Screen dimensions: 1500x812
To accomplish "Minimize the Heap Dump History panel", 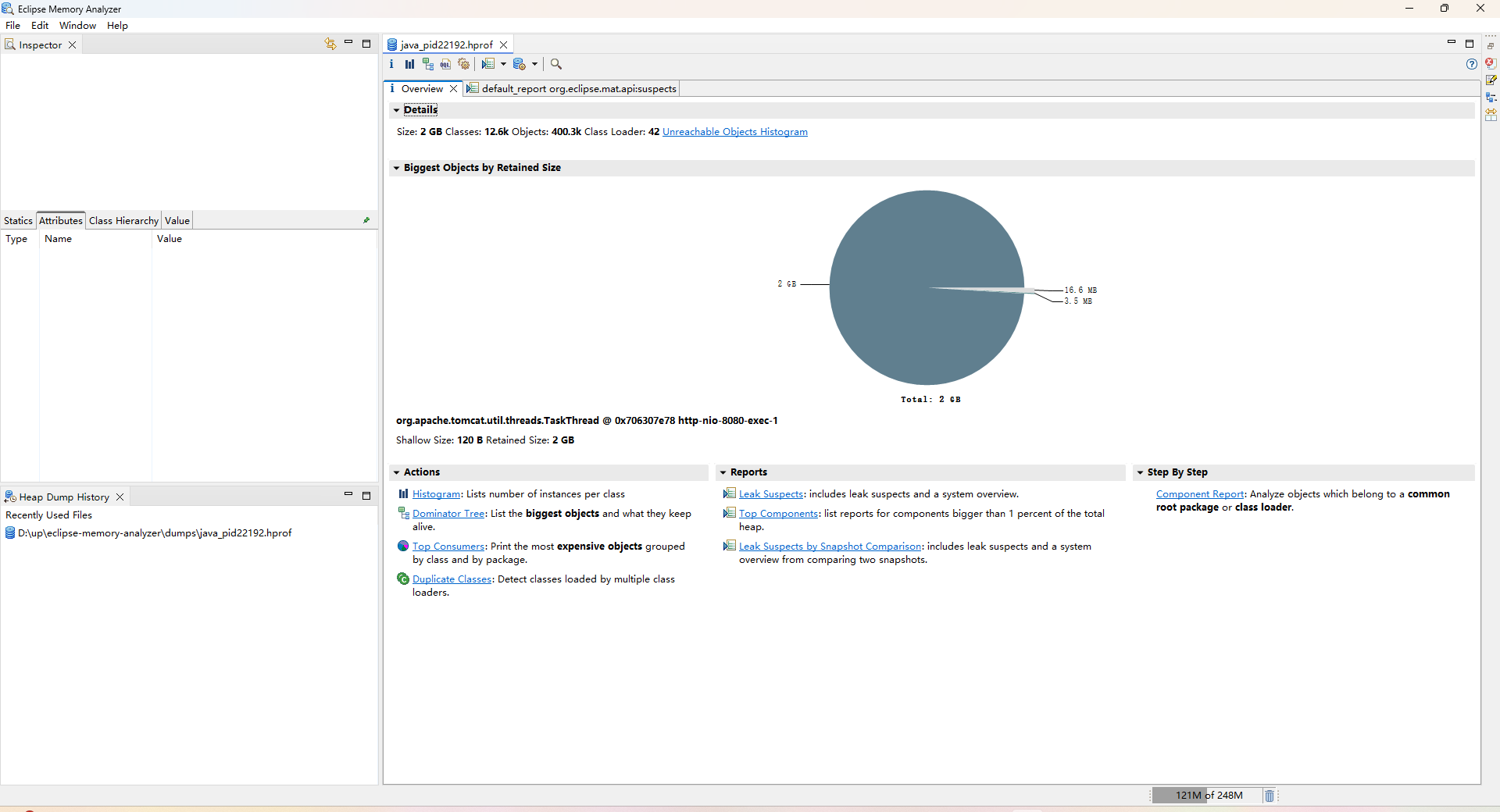I will [348, 494].
